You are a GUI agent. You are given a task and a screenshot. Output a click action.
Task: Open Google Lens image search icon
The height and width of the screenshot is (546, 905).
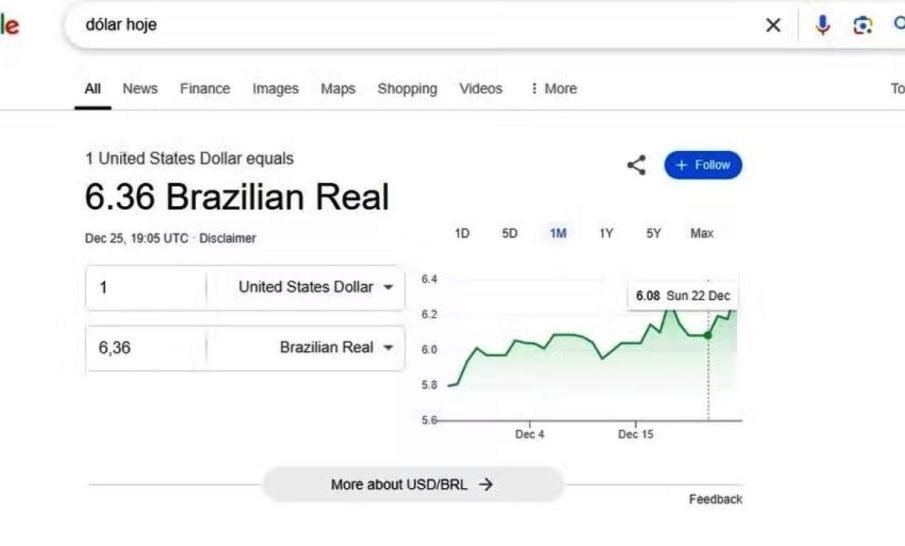coord(862,26)
